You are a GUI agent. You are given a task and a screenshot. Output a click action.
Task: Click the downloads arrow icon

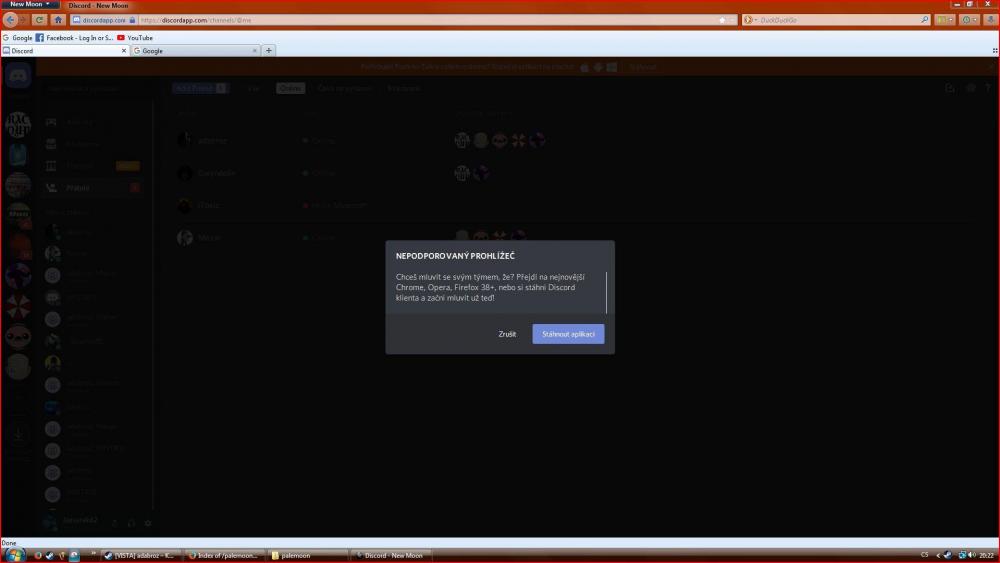coord(990,20)
